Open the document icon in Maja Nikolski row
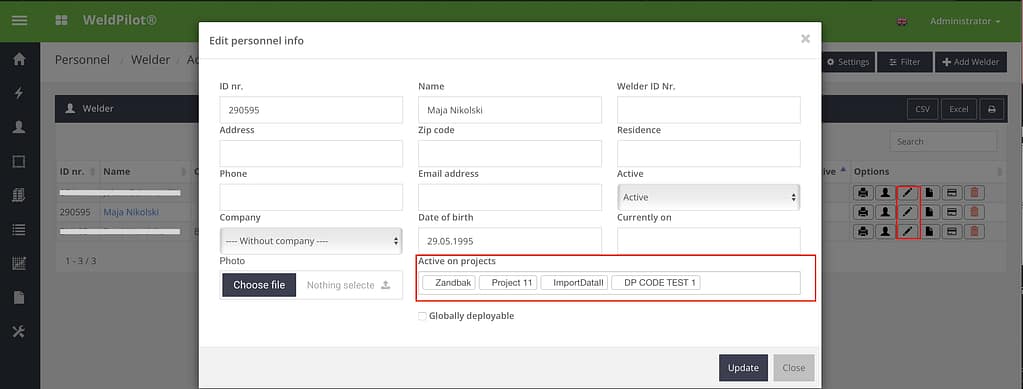The width and height of the screenshot is (1023, 389). pyautogui.click(x=930, y=212)
